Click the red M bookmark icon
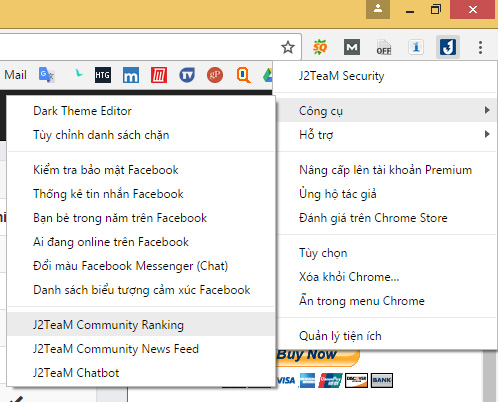Viewport: 498px width, 402px height. click(159, 75)
